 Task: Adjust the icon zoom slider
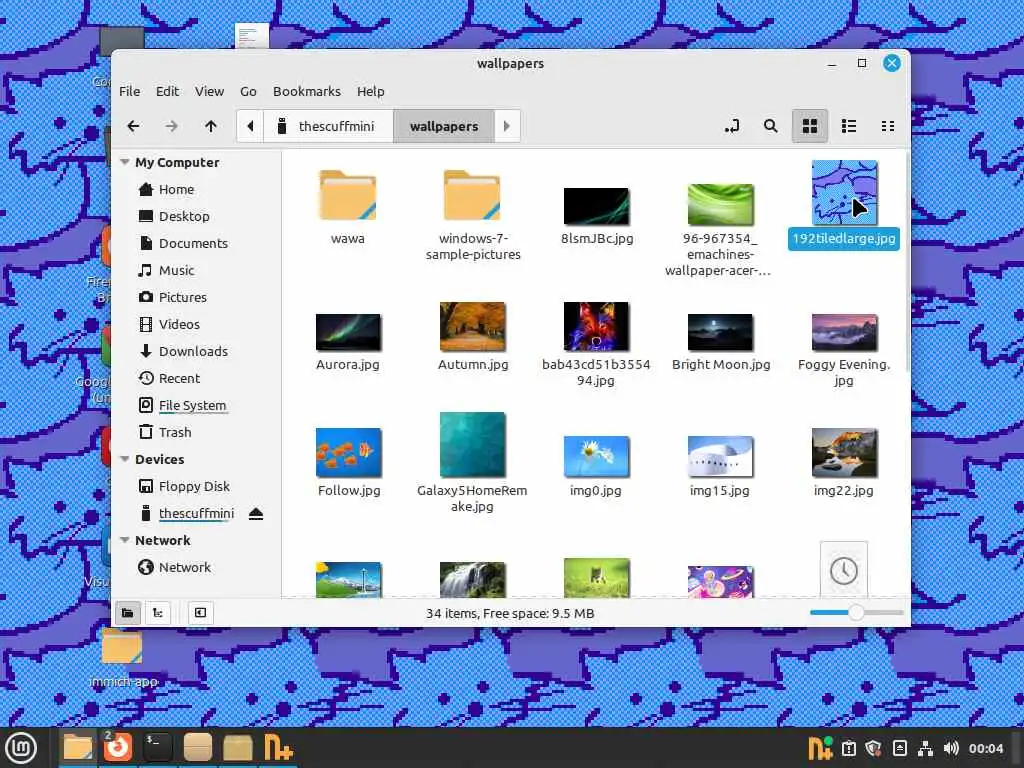pyautogui.click(x=856, y=613)
